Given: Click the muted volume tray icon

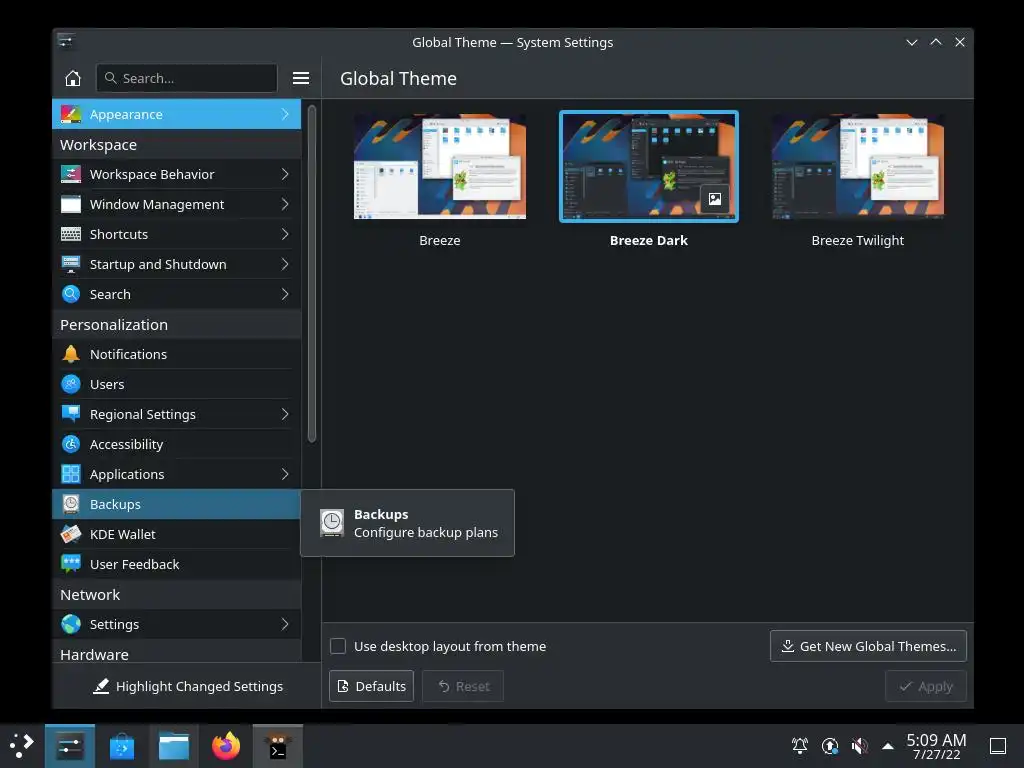Looking at the screenshot, I should [x=860, y=746].
